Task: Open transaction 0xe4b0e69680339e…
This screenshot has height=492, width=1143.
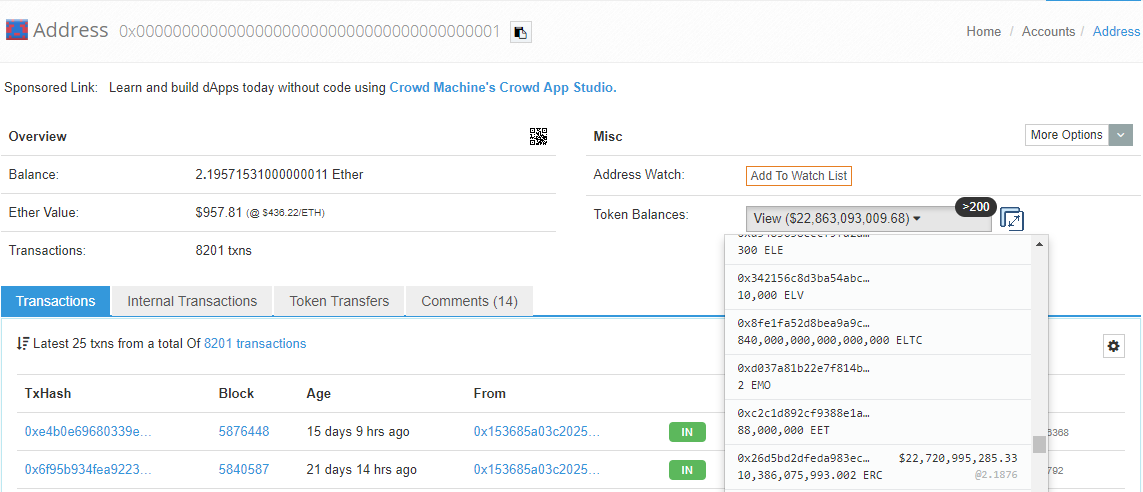Action: point(88,432)
